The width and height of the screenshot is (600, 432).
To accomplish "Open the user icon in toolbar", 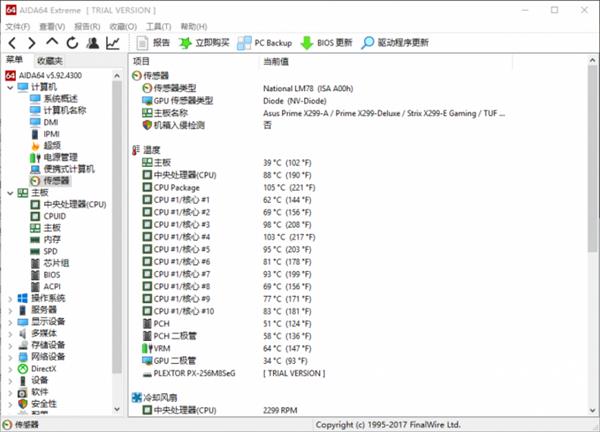I will tap(93, 43).
